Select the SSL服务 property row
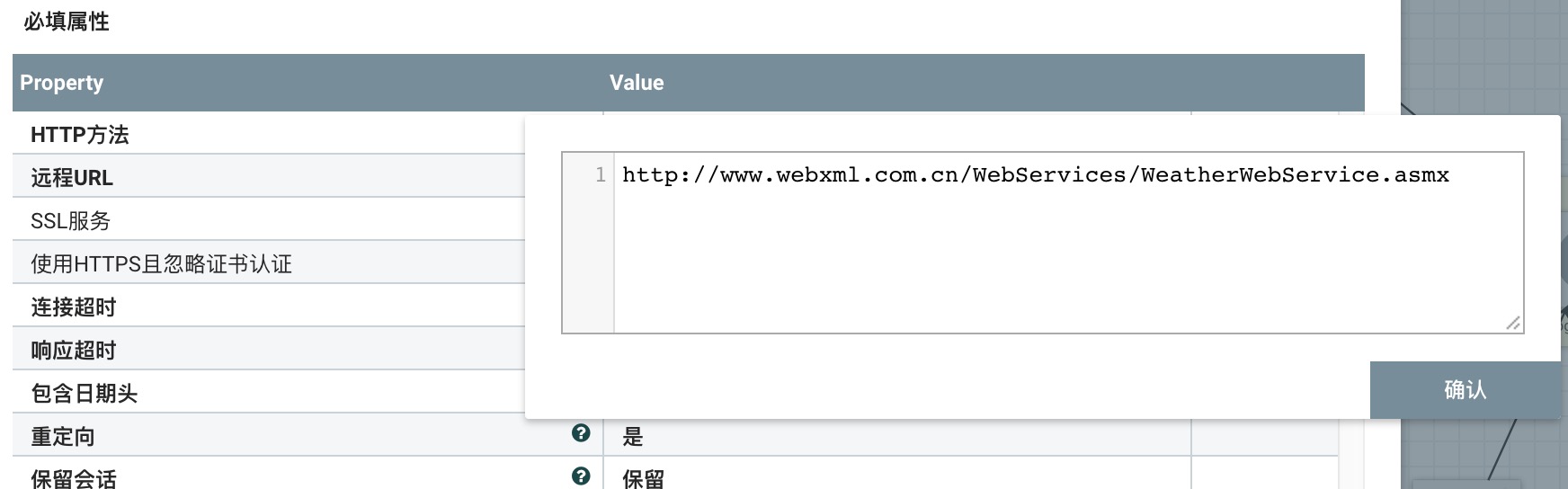 [70, 221]
